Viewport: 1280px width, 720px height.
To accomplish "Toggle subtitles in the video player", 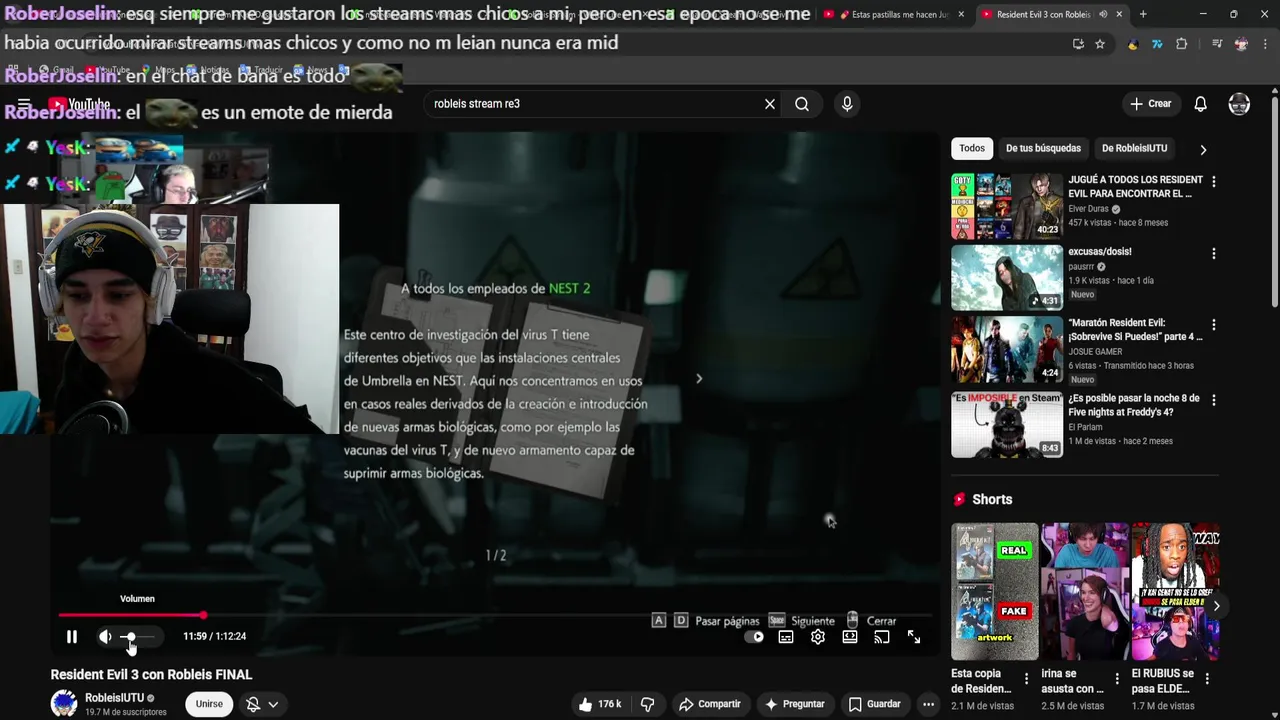I will point(786,637).
